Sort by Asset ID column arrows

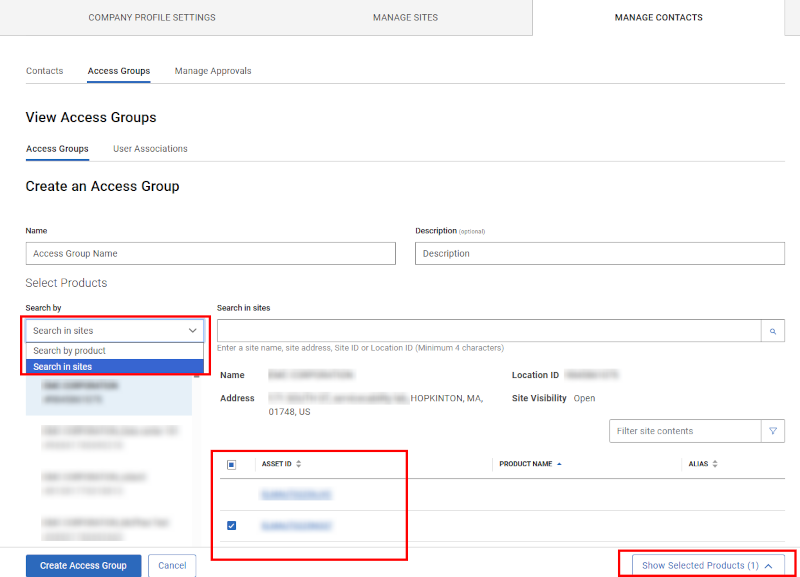point(298,464)
